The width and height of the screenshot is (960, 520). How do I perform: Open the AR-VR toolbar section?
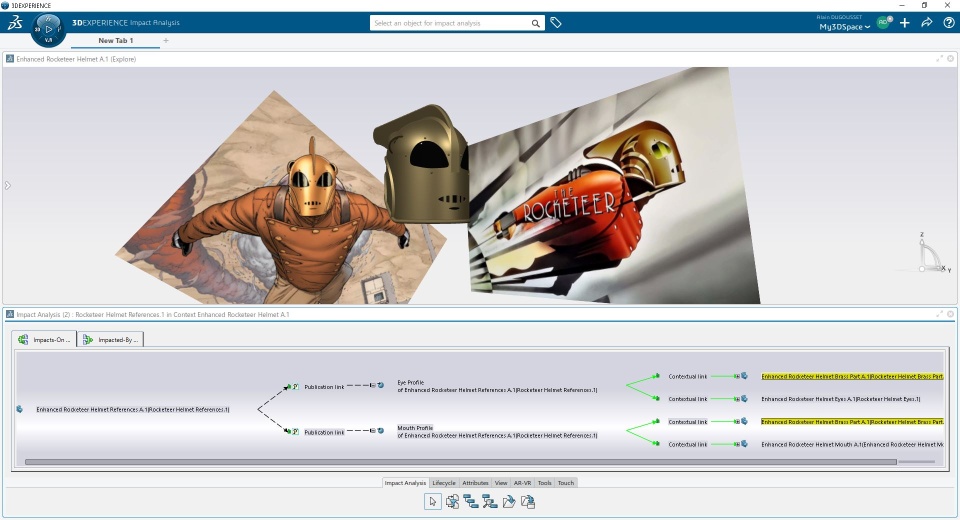(x=522, y=483)
